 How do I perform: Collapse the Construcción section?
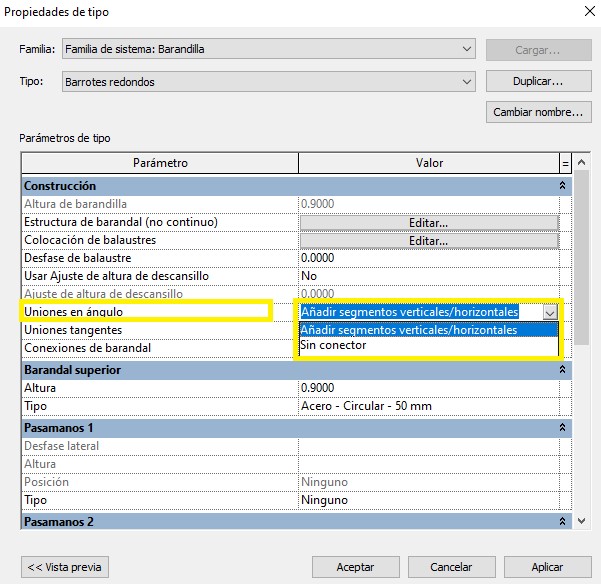564,186
